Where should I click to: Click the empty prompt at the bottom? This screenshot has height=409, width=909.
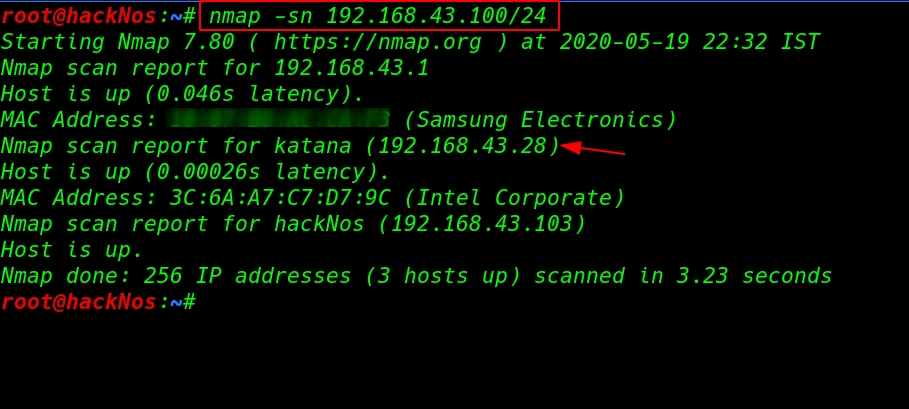tap(99, 302)
